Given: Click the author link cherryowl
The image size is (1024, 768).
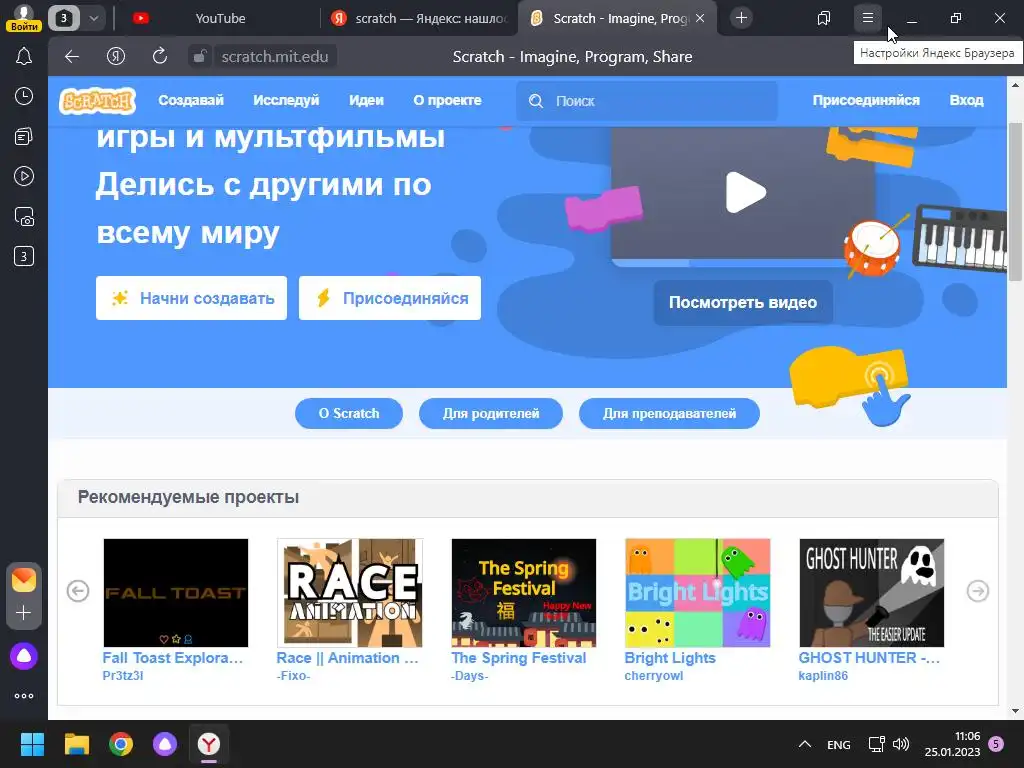Looking at the screenshot, I should [654, 676].
